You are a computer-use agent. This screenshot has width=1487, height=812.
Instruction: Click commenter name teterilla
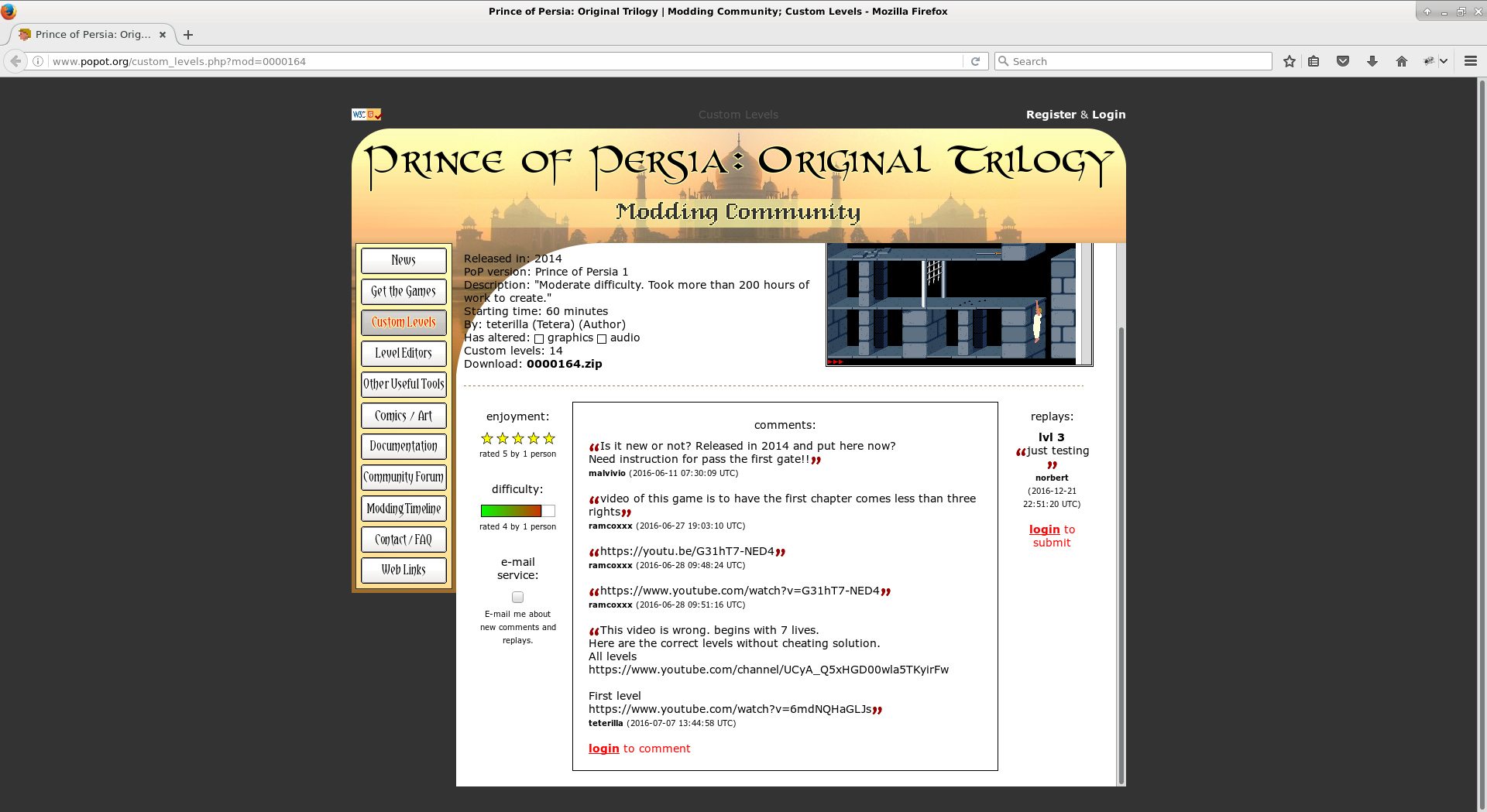tap(606, 723)
